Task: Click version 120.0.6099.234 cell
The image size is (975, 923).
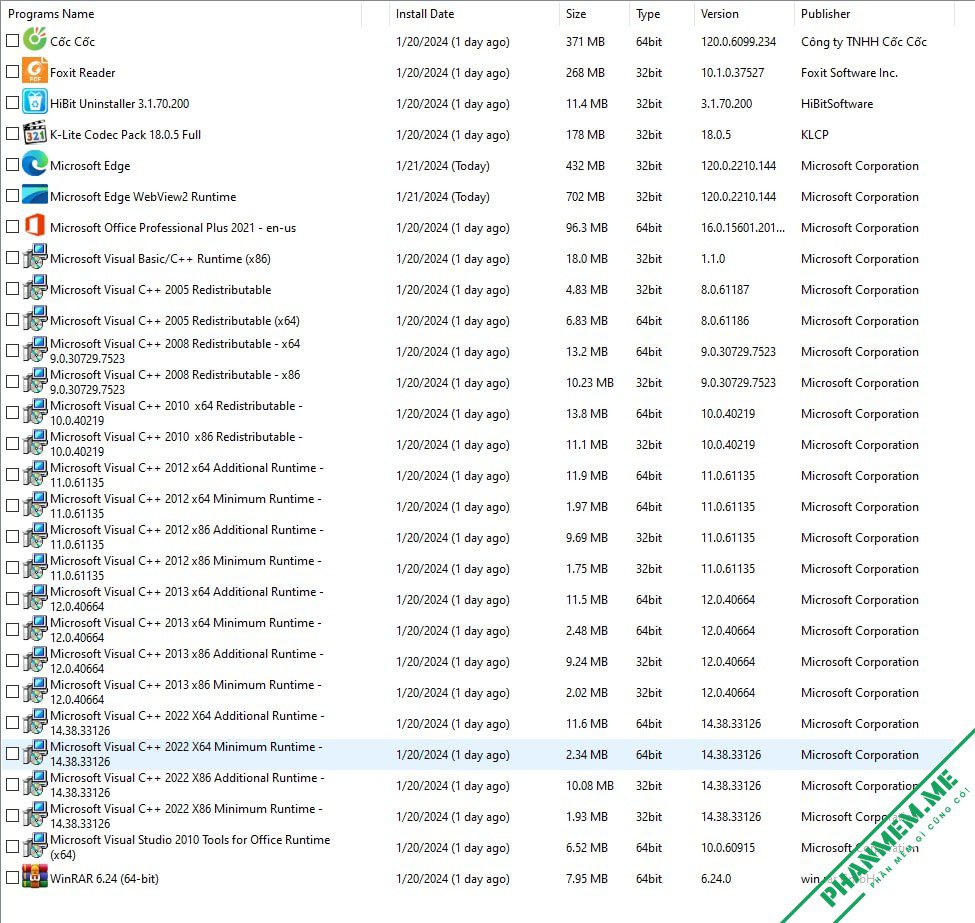Action: click(x=738, y=42)
